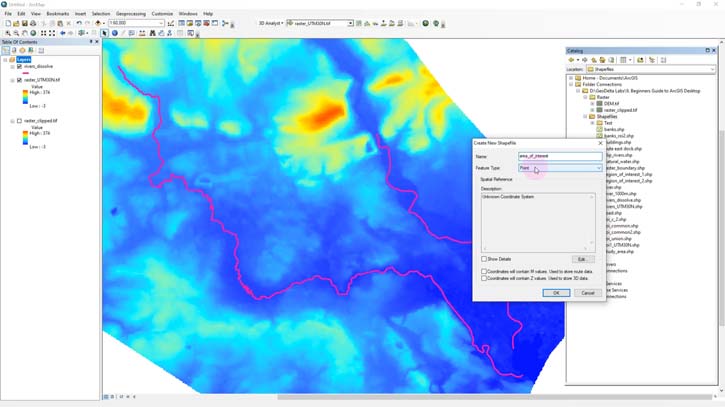This screenshot has width=725, height=407.
Task: Open the Geoprocessing menu
Action: tap(131, 14)
